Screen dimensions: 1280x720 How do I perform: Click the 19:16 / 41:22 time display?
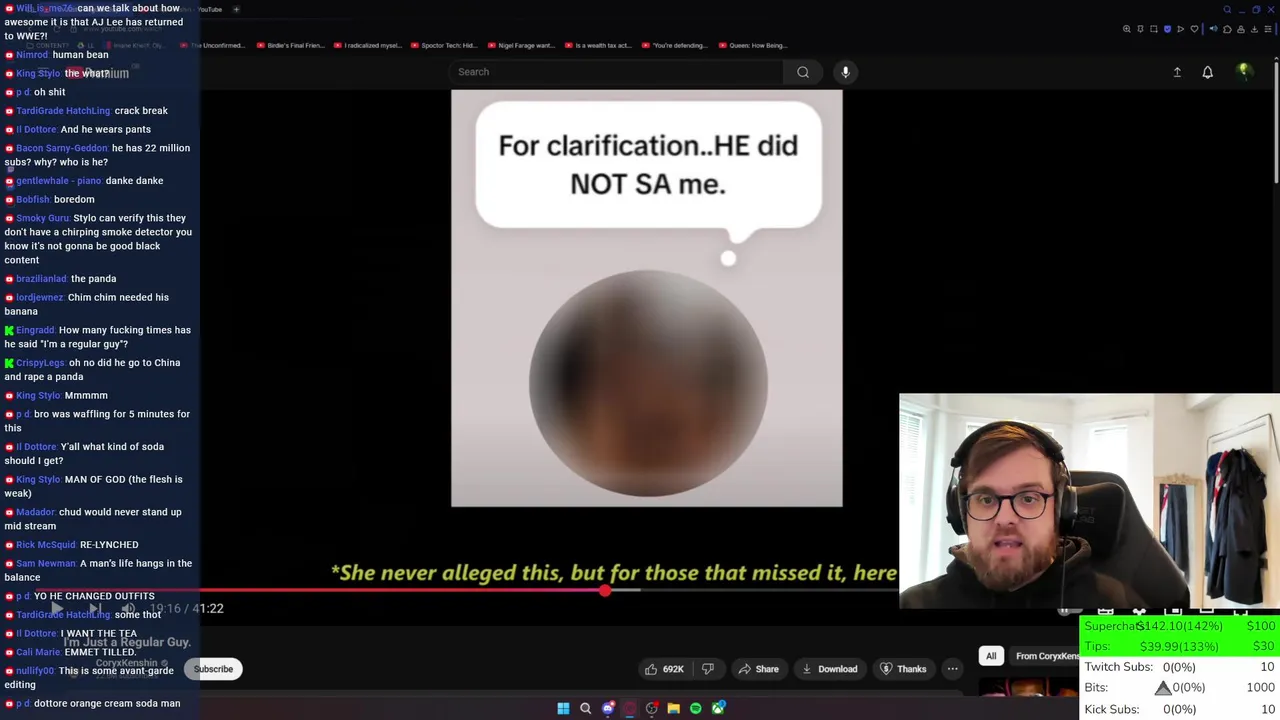pyautogui.click(x=186, y=608)
